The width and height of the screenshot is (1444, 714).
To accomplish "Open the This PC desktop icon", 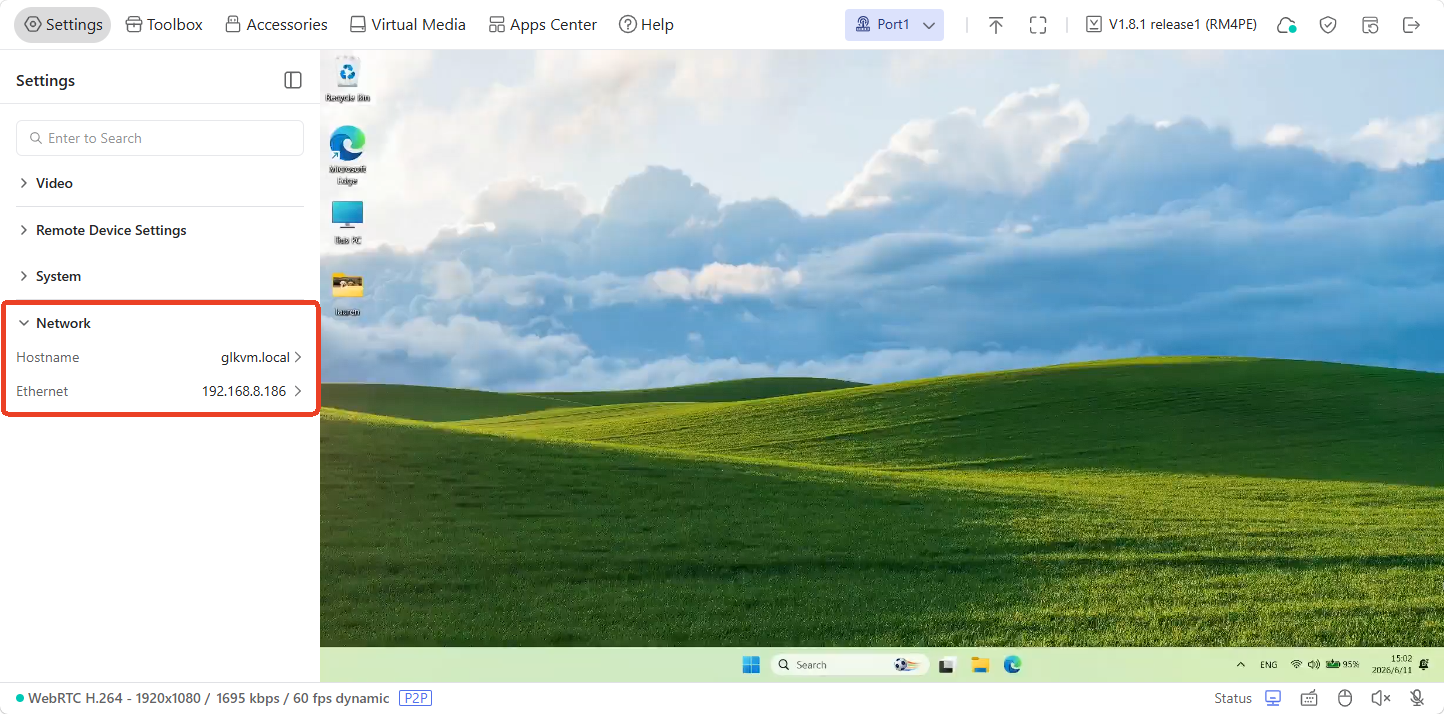I will [348, 223].
